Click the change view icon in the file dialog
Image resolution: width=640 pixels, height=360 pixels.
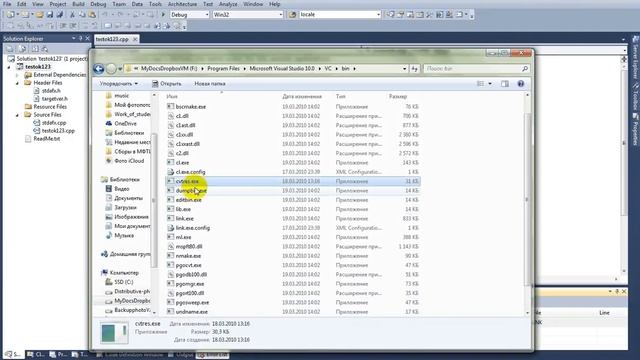click(x=480, y=84)
